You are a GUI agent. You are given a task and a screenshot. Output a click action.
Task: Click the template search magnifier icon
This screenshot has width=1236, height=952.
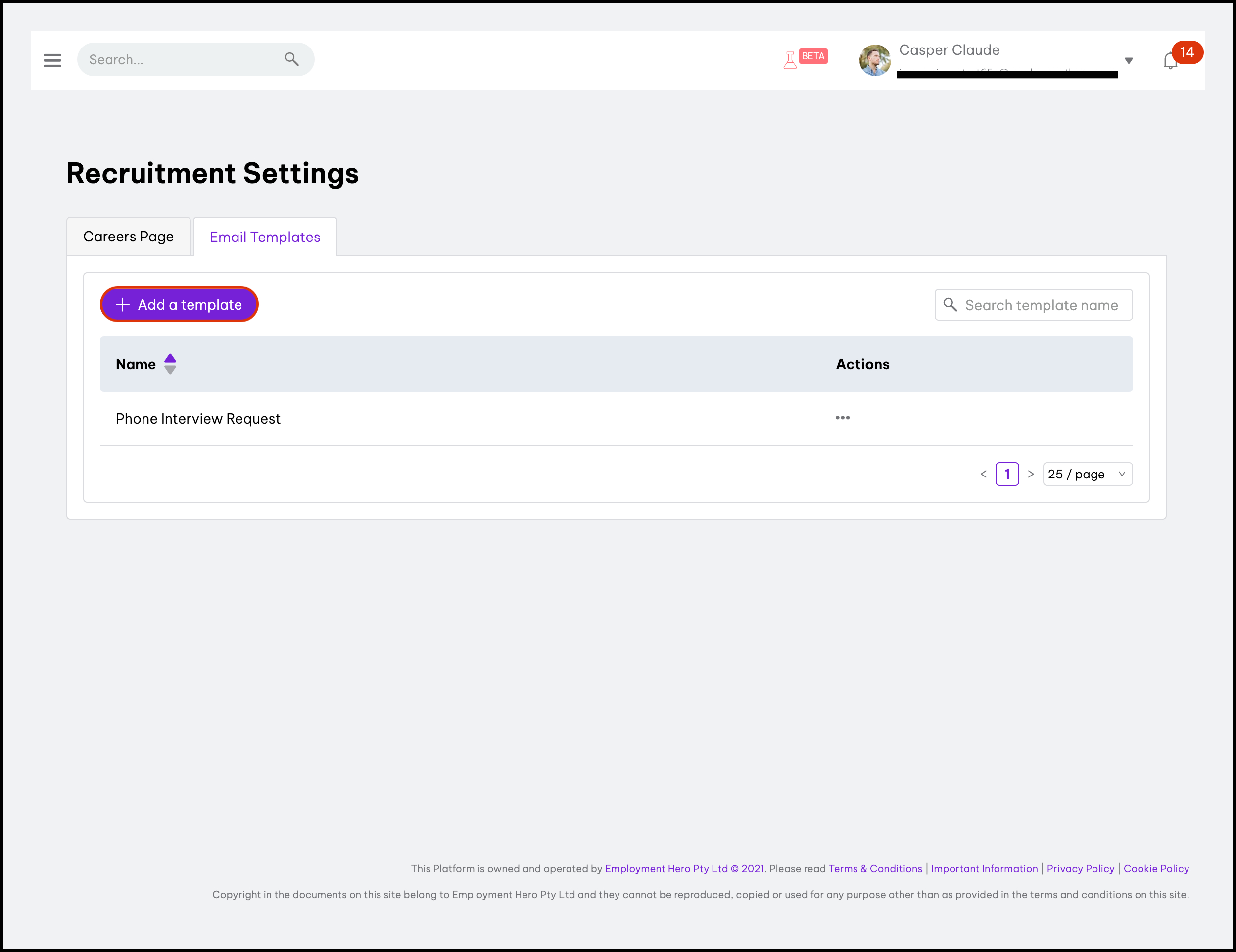click(950, 305)
